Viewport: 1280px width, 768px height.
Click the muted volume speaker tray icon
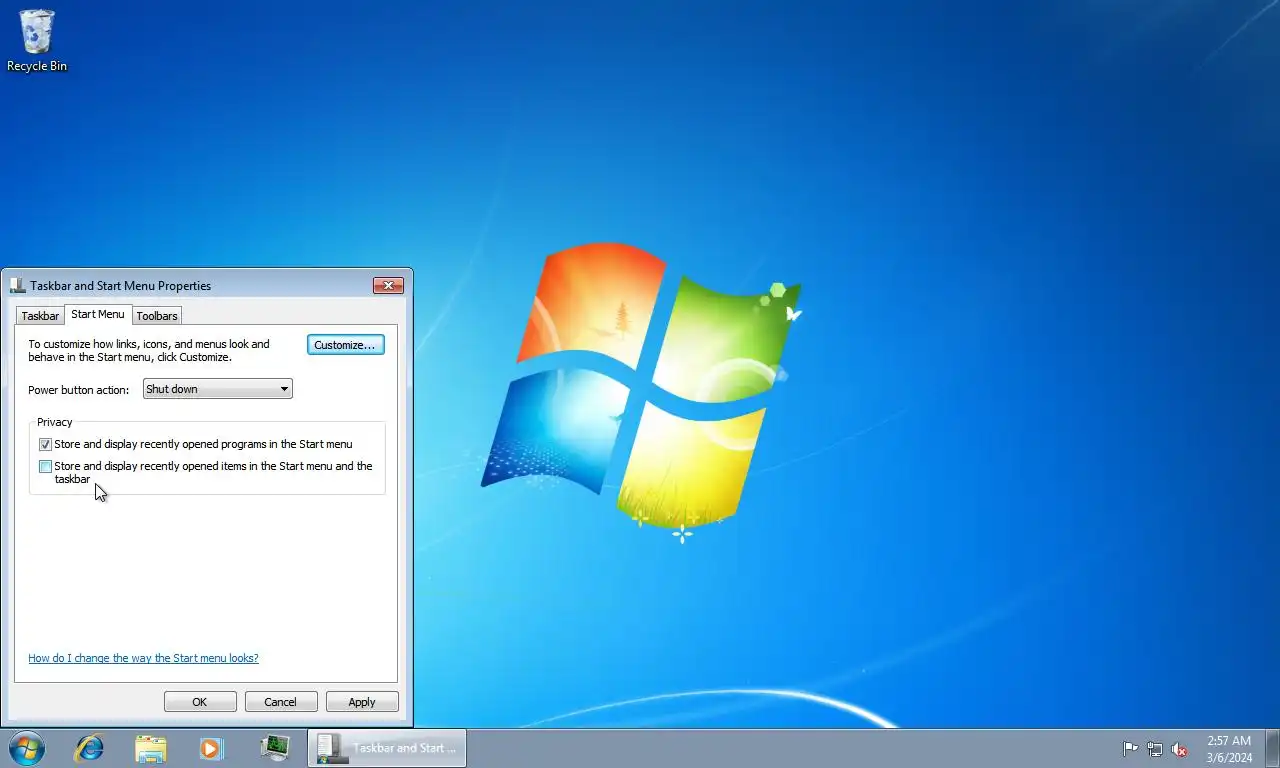click(x=1179, y=749)
